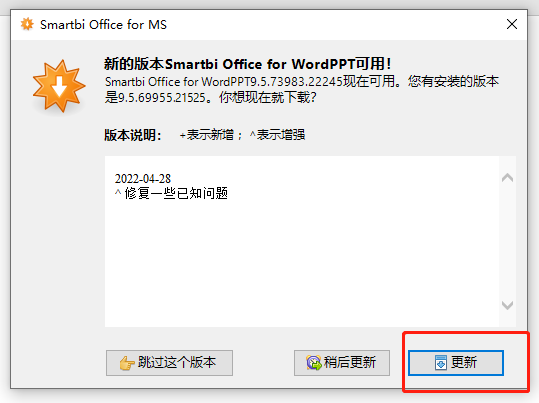Image resolution: width=539 pixels, height=403 pixels.
Task: Click the 稍后更新 button
Action: [x=342, y=363]
